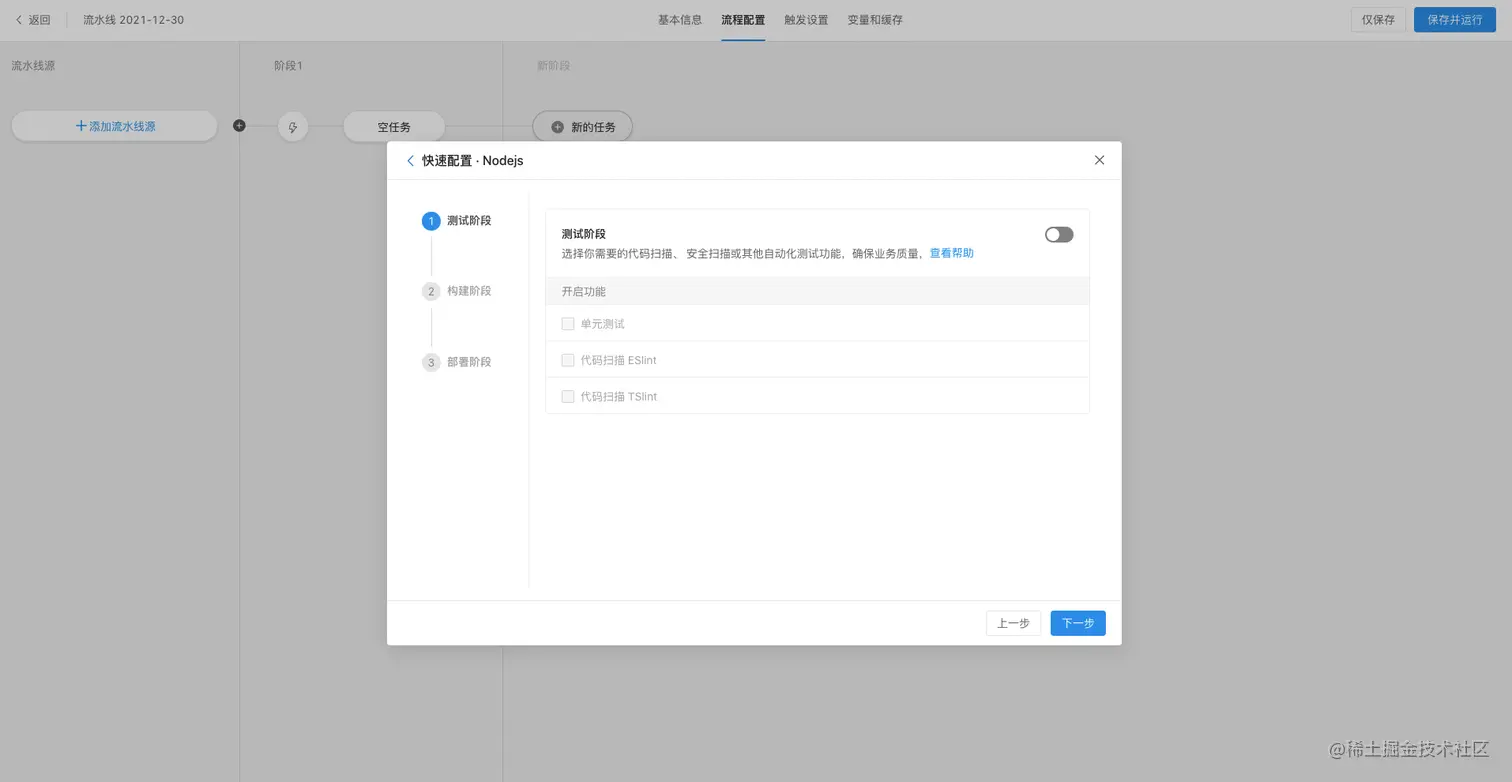Close the 快速配置 Nodejs dialog

pyautogui.click(x=1099, y=160)
